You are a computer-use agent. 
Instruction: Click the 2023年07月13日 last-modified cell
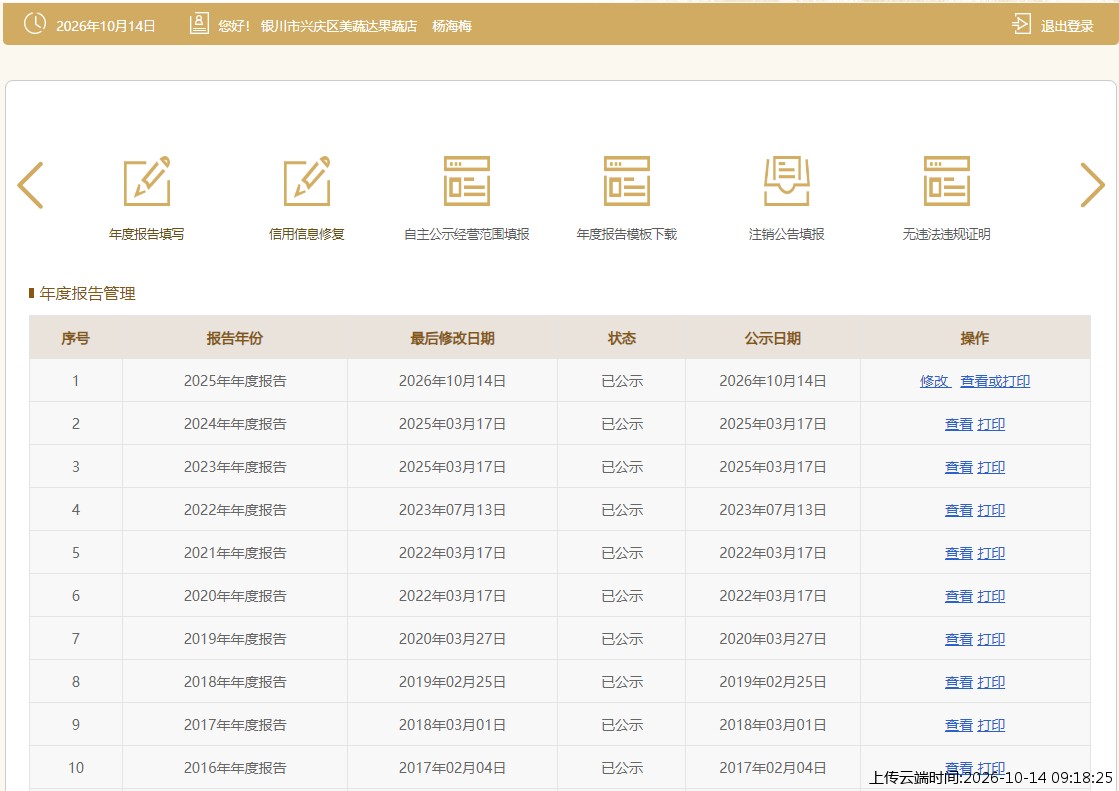(x=452, y=510)
